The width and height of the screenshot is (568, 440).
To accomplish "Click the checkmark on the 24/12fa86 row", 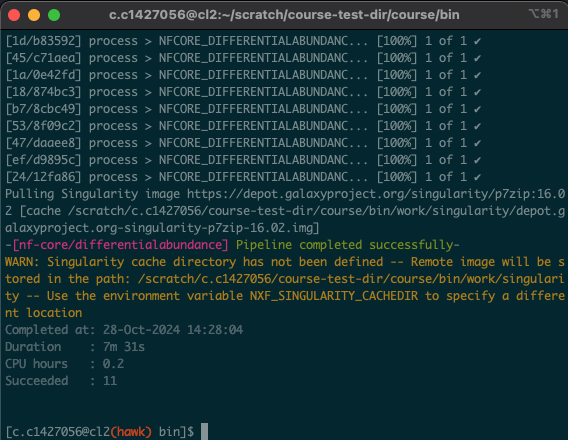I will point(477,177).
